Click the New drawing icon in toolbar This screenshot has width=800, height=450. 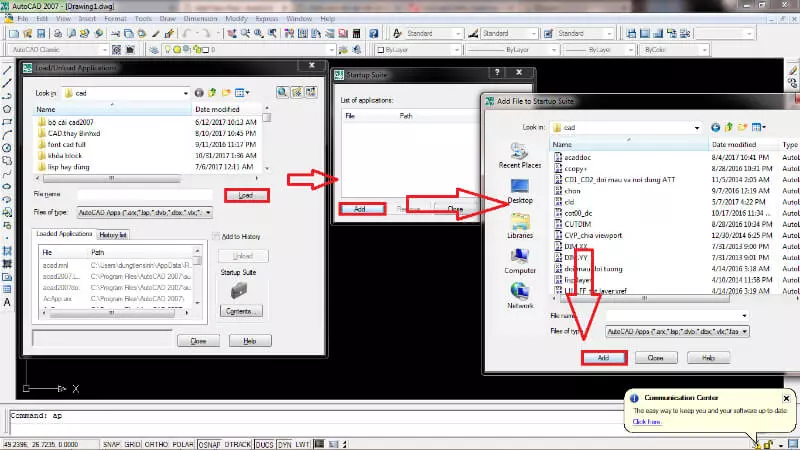(14, 34)
